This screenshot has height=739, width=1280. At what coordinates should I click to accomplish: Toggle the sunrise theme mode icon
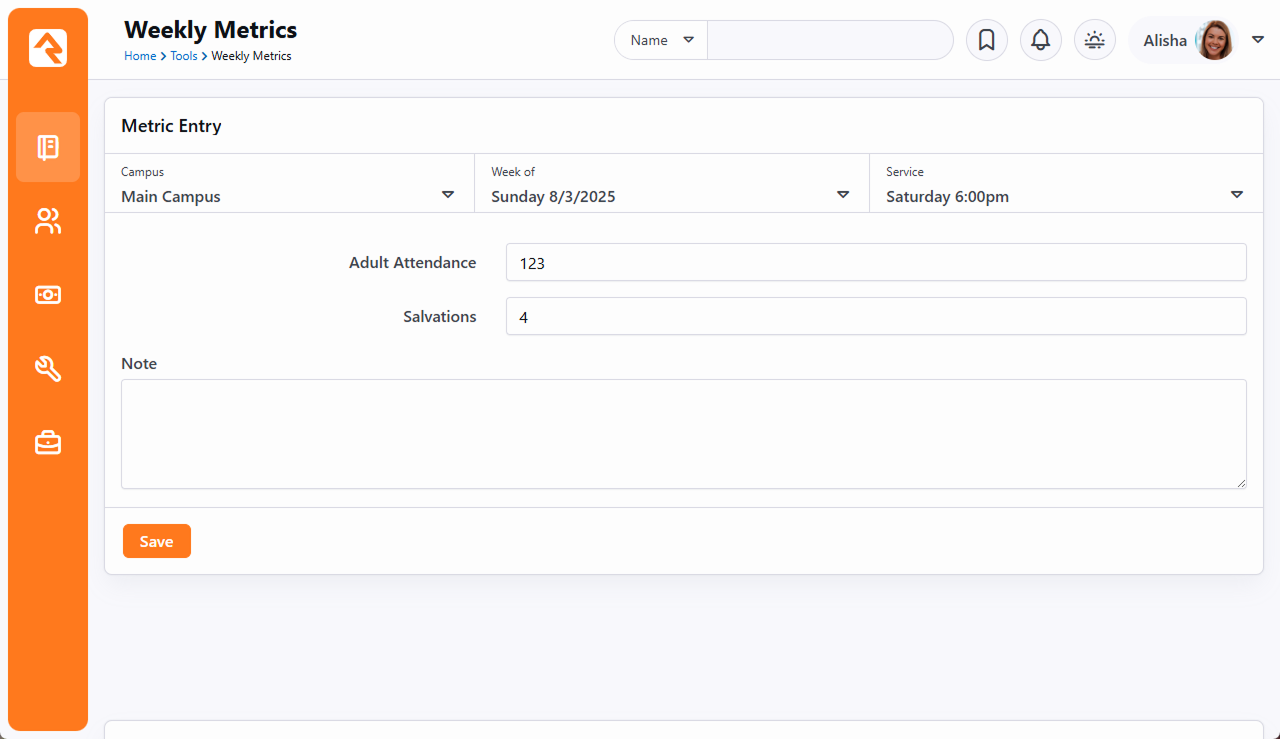[x=1094, y=40]
